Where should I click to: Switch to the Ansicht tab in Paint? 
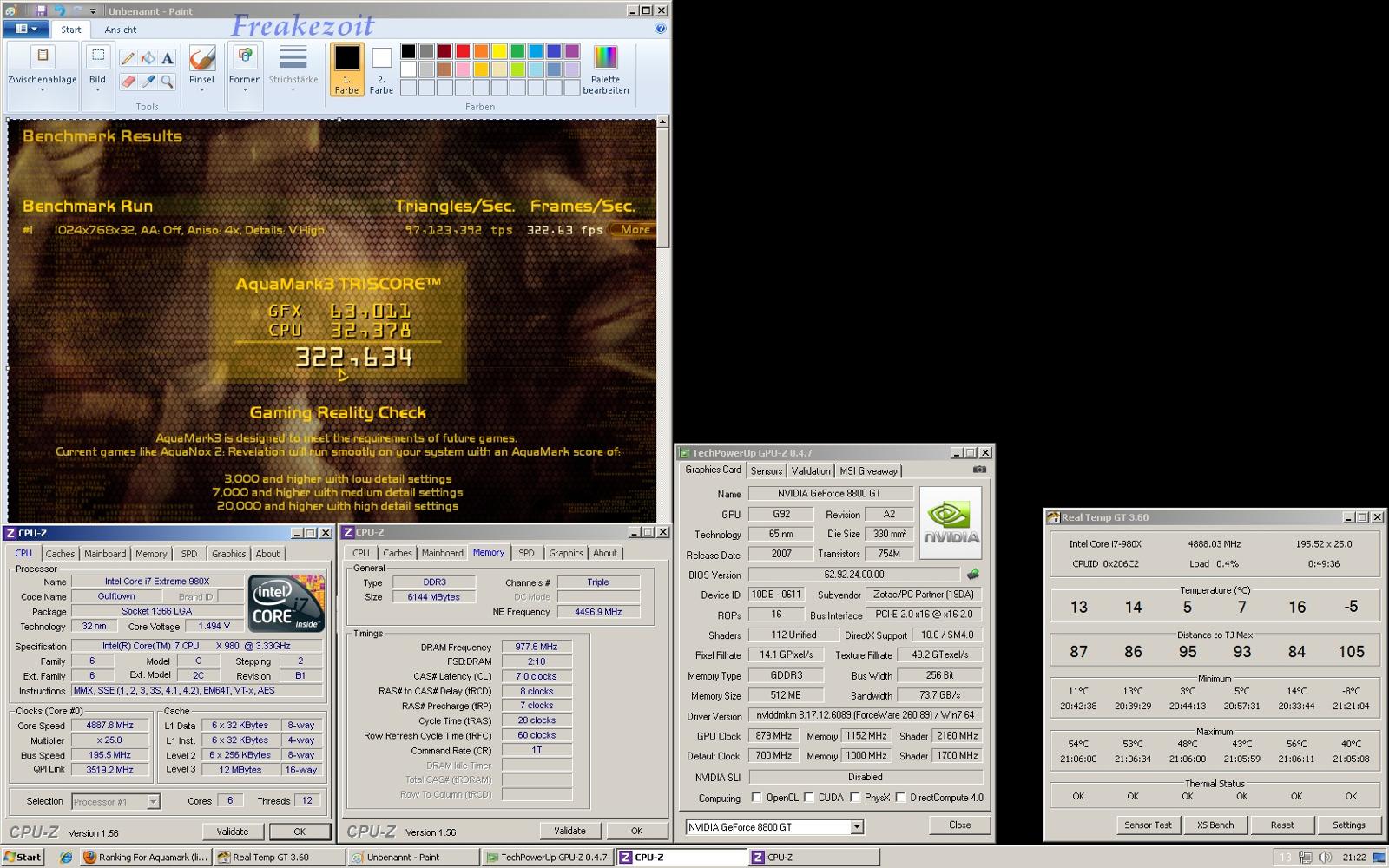click(x=121, y=29)
